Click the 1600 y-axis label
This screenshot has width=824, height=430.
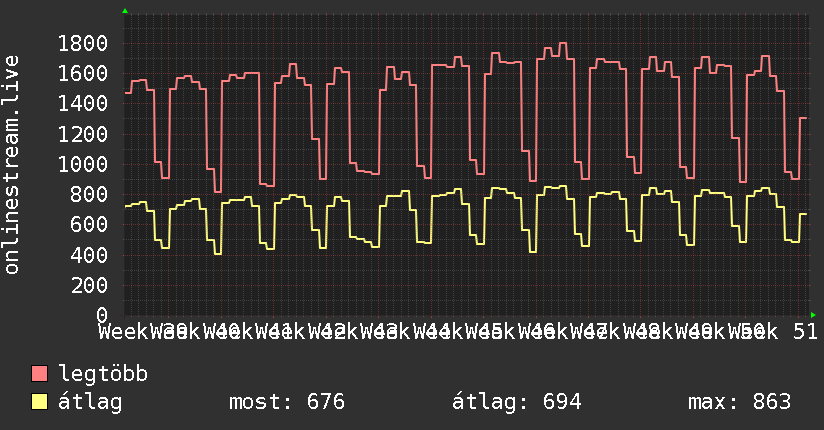point(83,74)
